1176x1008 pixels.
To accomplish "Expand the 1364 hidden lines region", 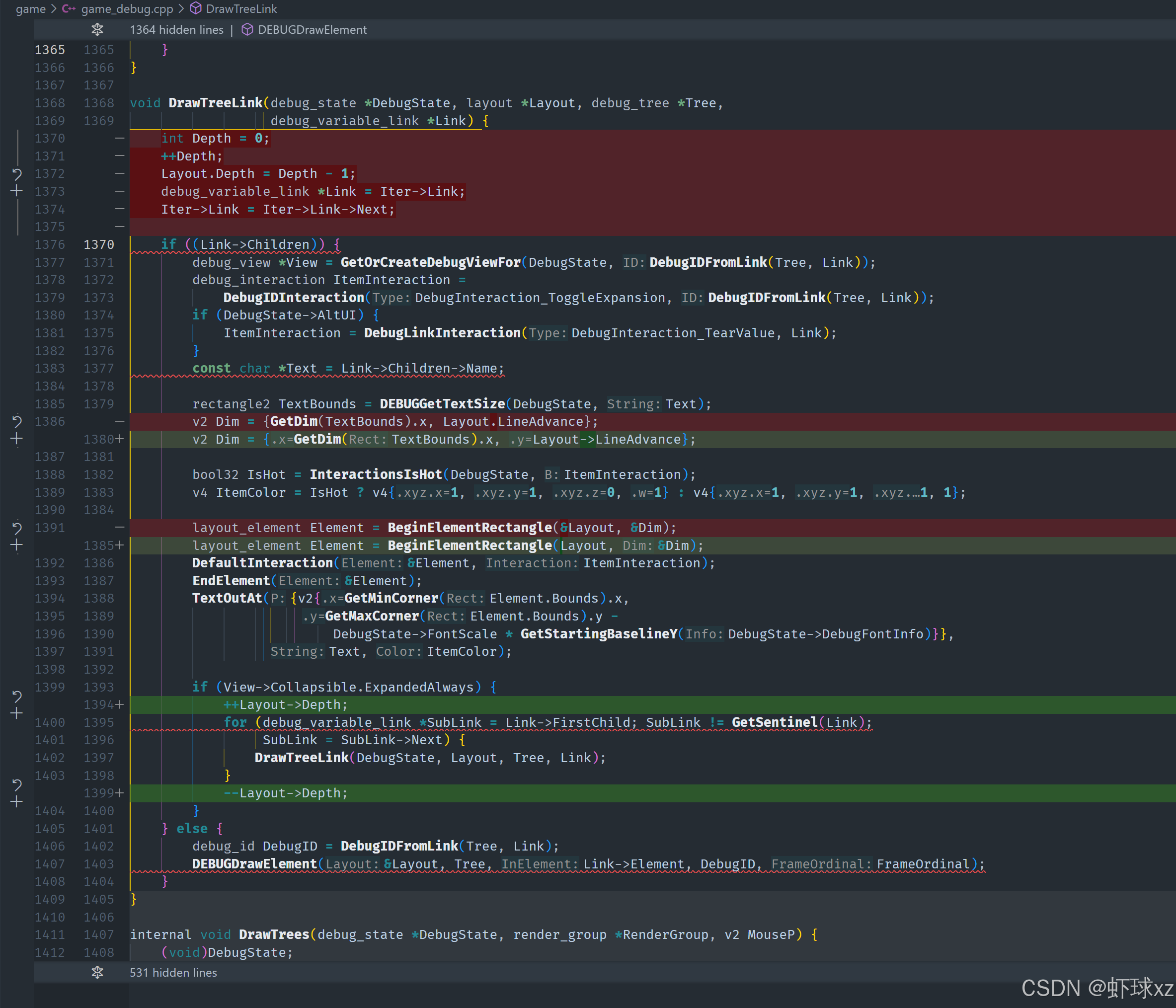I will tap(97, 29).
